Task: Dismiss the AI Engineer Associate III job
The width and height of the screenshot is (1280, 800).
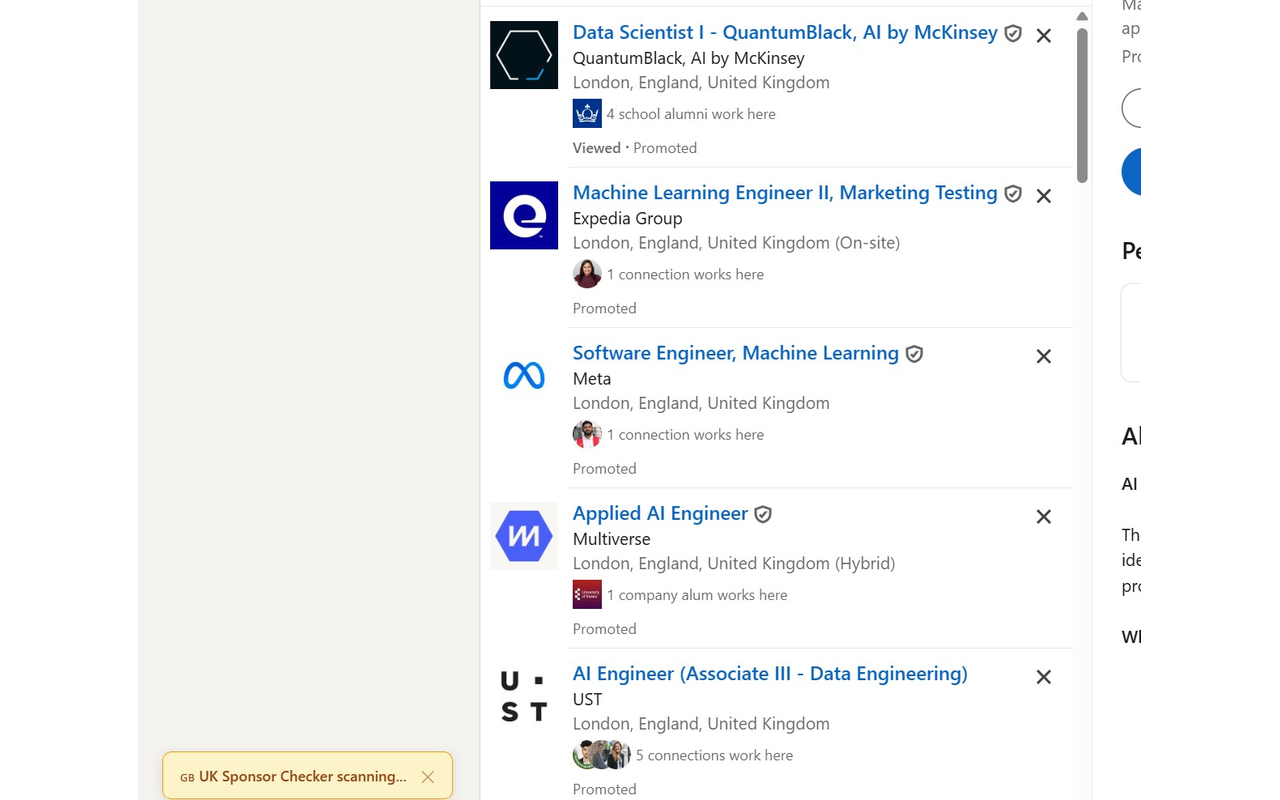Action: [1044, 677]
